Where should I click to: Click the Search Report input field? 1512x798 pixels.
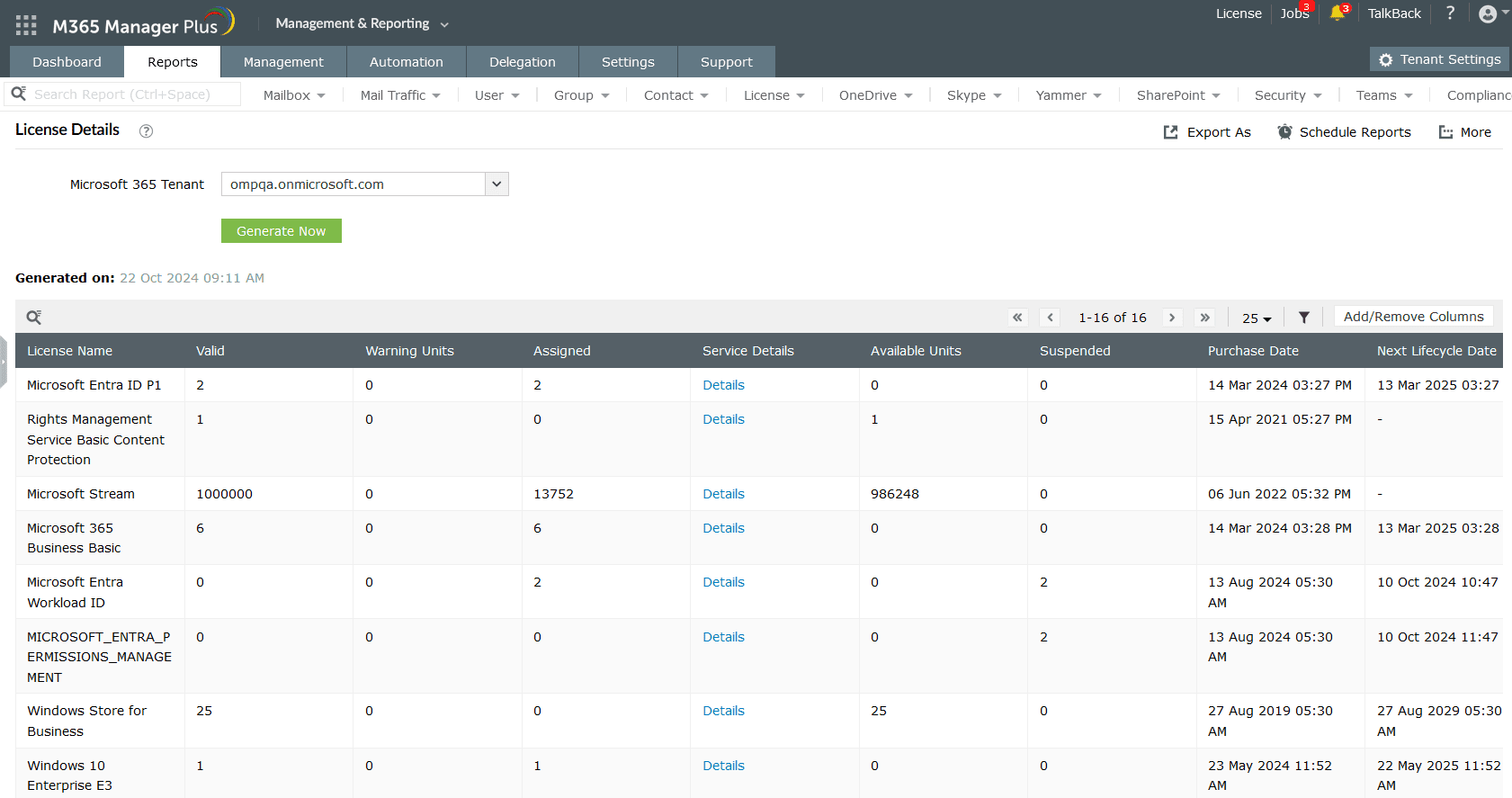point(135,94)
